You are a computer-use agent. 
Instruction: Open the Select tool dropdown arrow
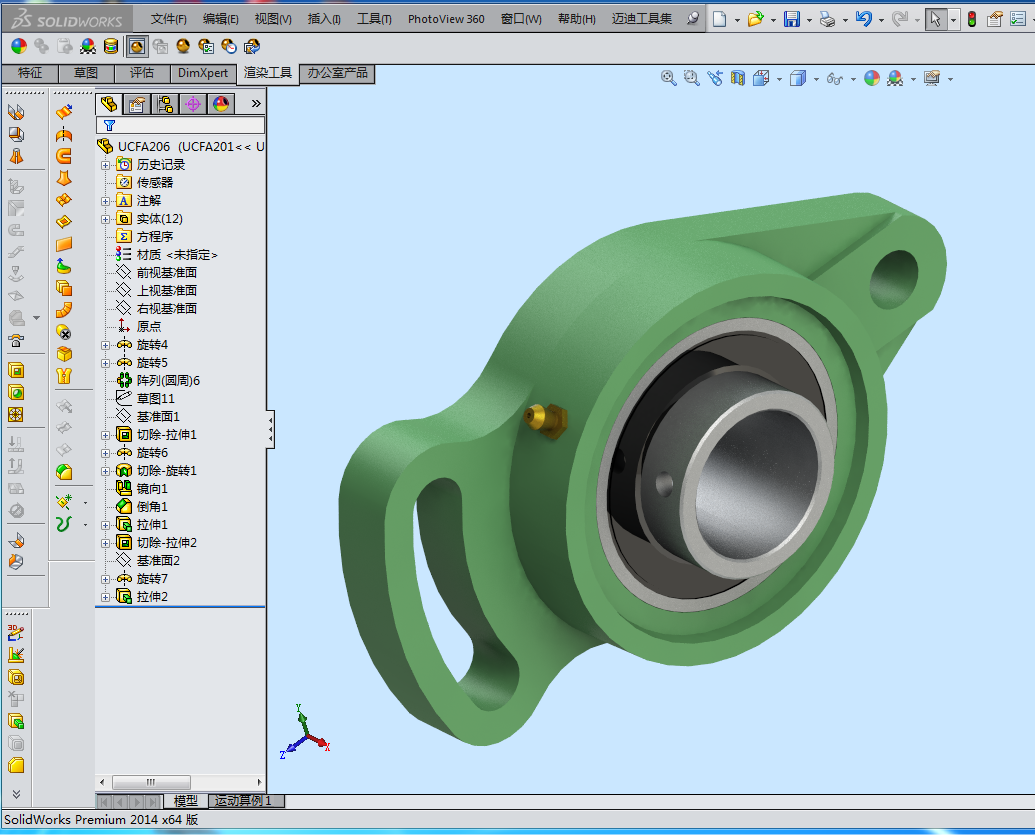point(952,20)
